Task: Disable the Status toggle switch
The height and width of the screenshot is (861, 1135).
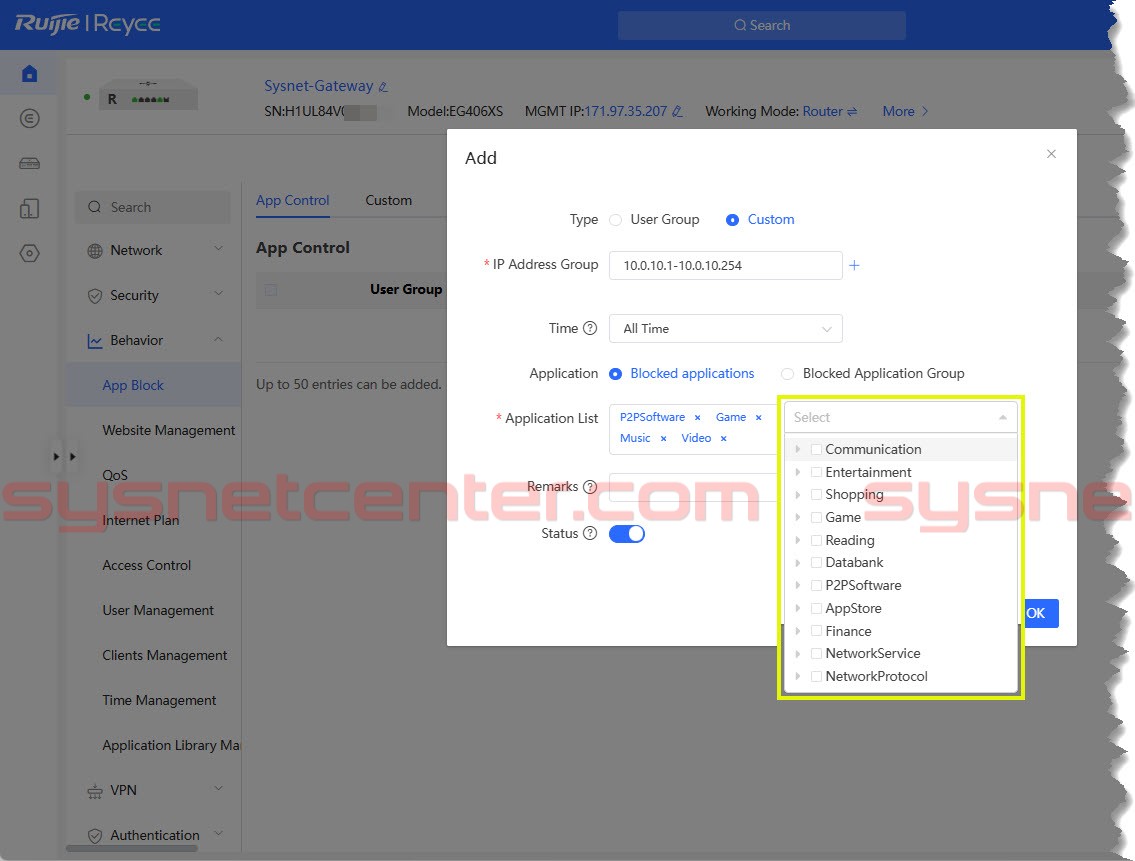Action: 627,533
